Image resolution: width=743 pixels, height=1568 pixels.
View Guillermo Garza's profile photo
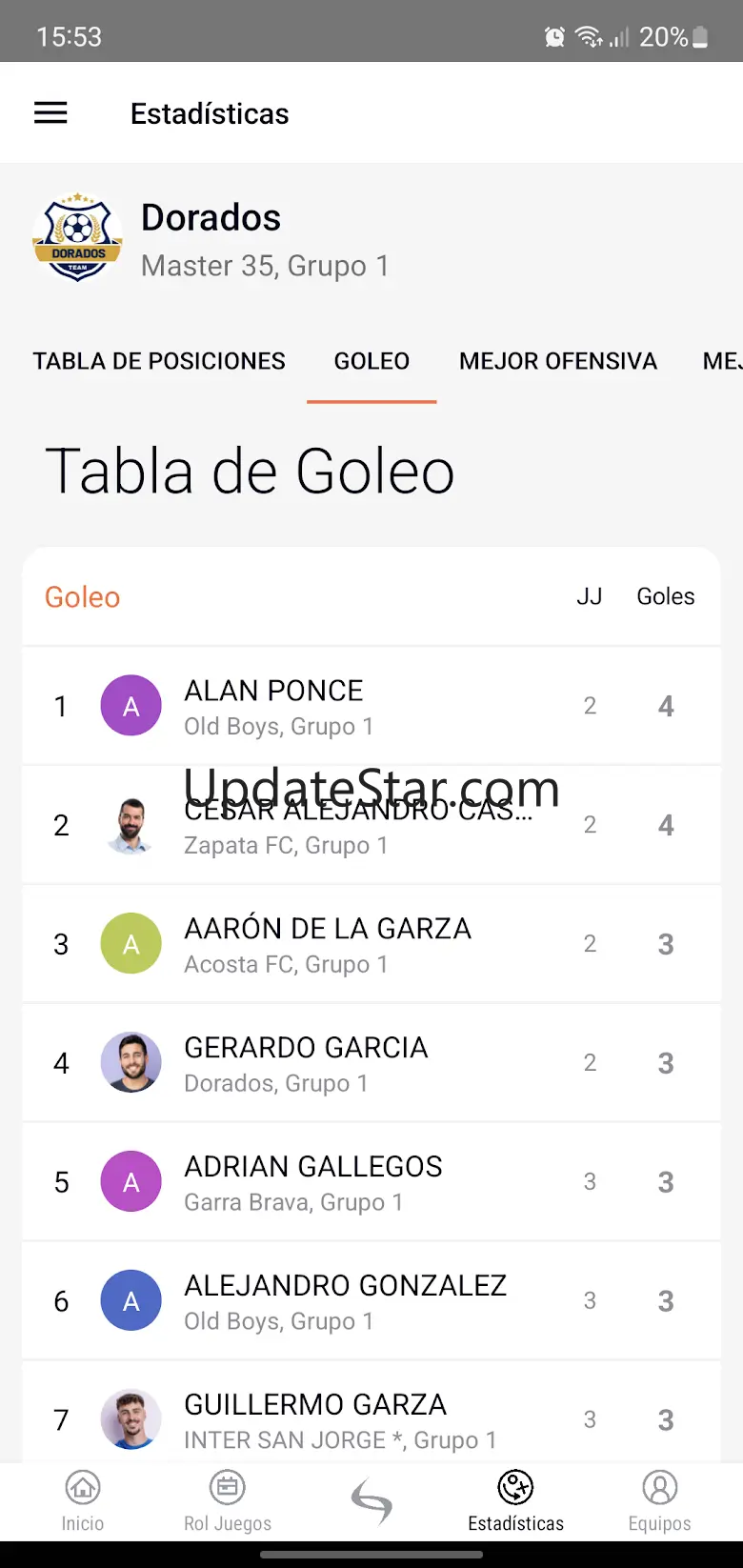point(131,1420)
